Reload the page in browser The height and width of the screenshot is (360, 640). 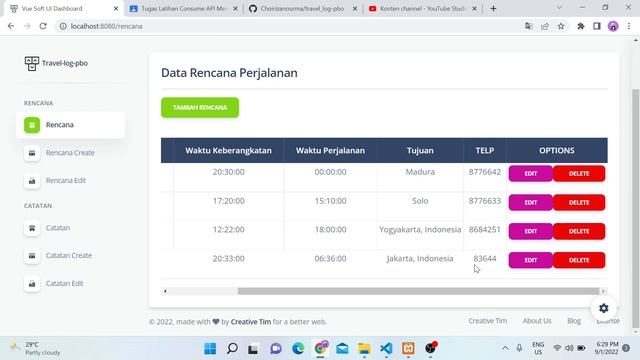[43, 26]
